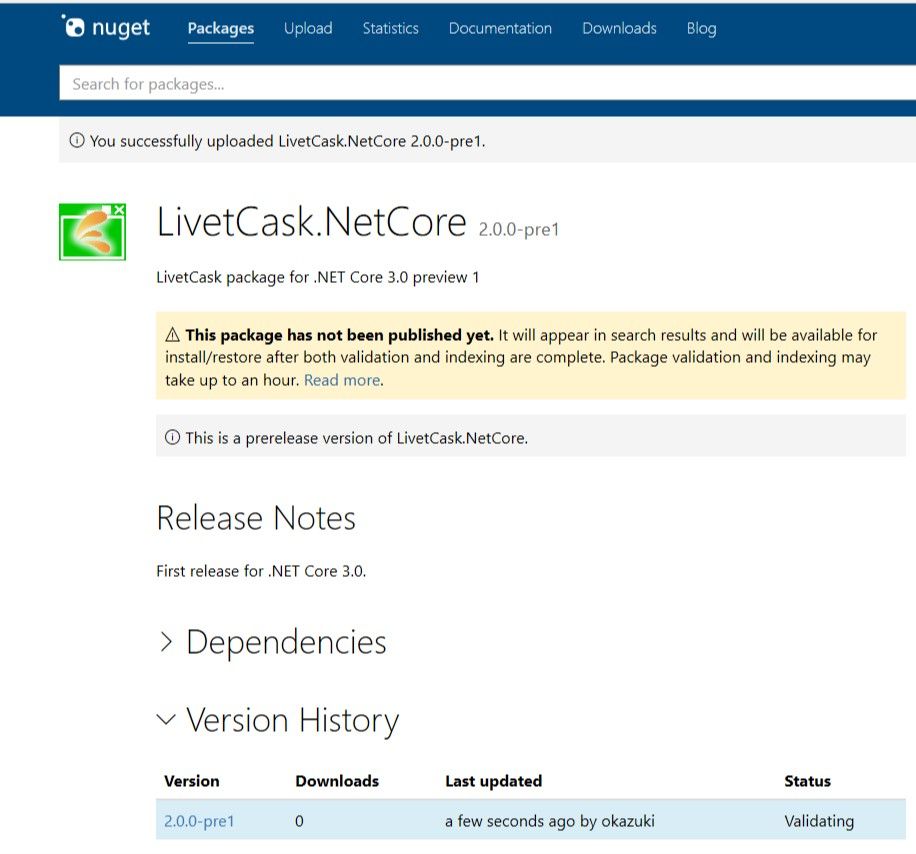Open the Documentation menu item
Viewport: 916px width, 854px height.
click(x=500, y=28)
